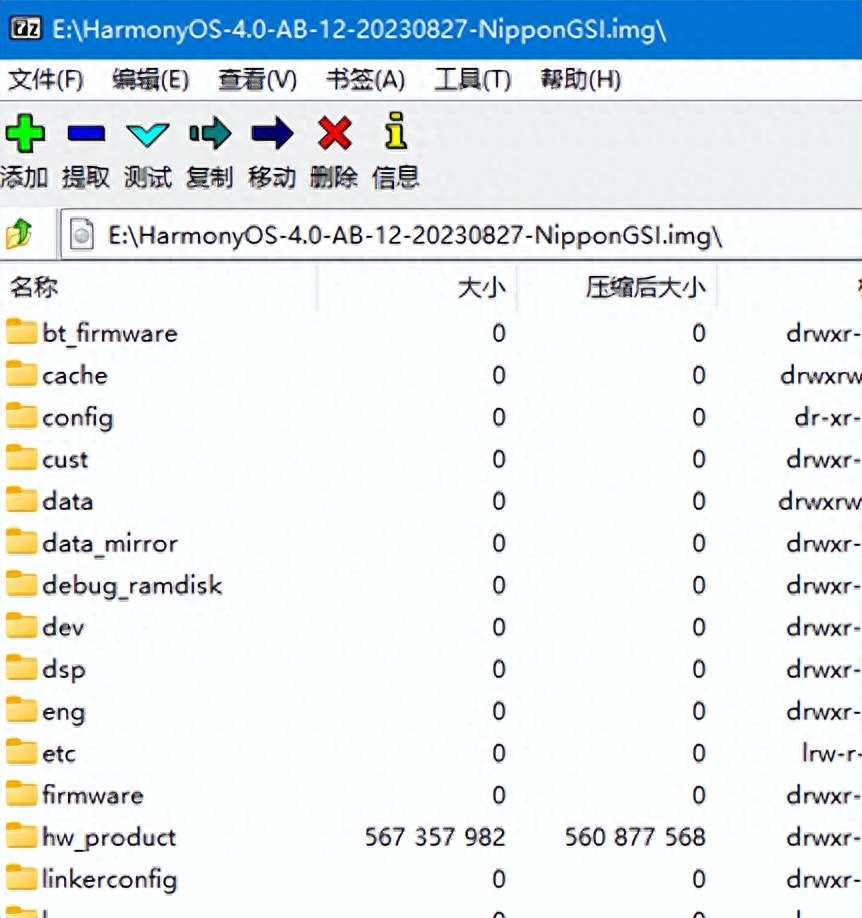Image resolution: width=862 pixels, height=918 pixels.
Task: Click the firmware folder name
Action: (93, 795)
